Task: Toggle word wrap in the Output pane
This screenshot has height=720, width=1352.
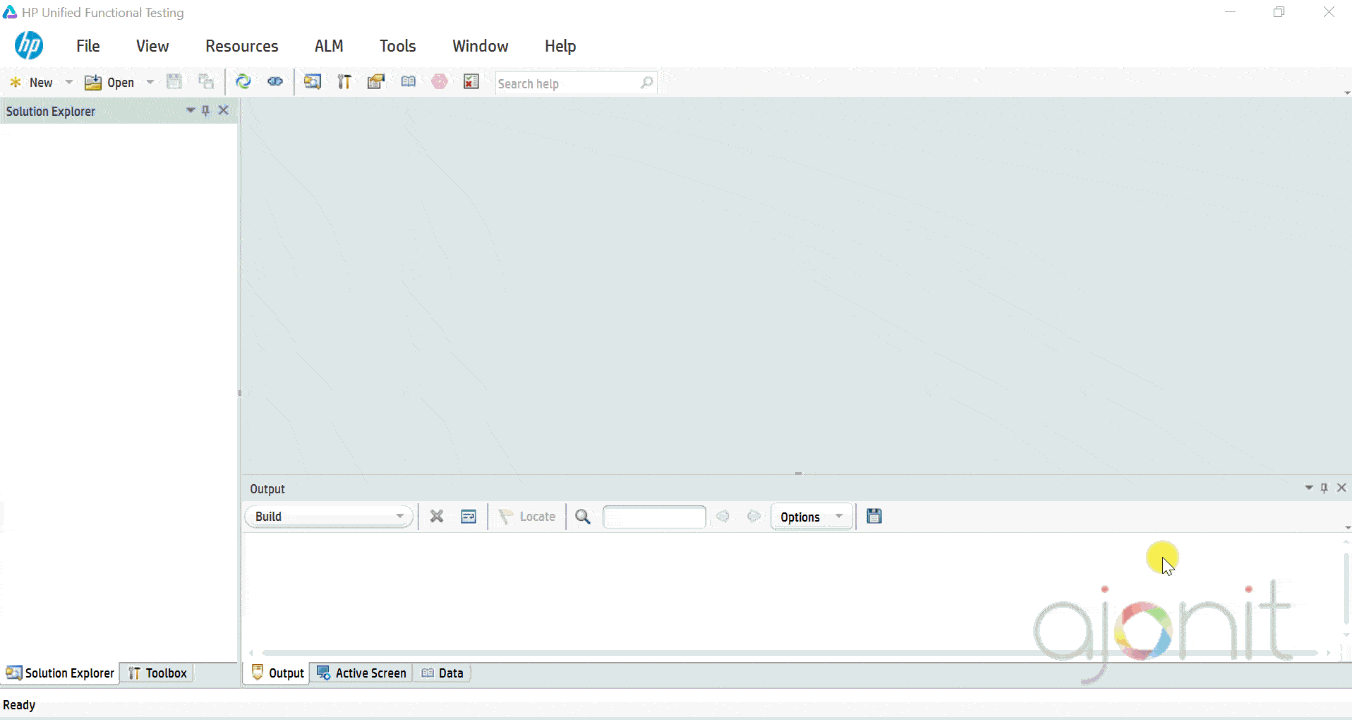Action: point(468,516)
